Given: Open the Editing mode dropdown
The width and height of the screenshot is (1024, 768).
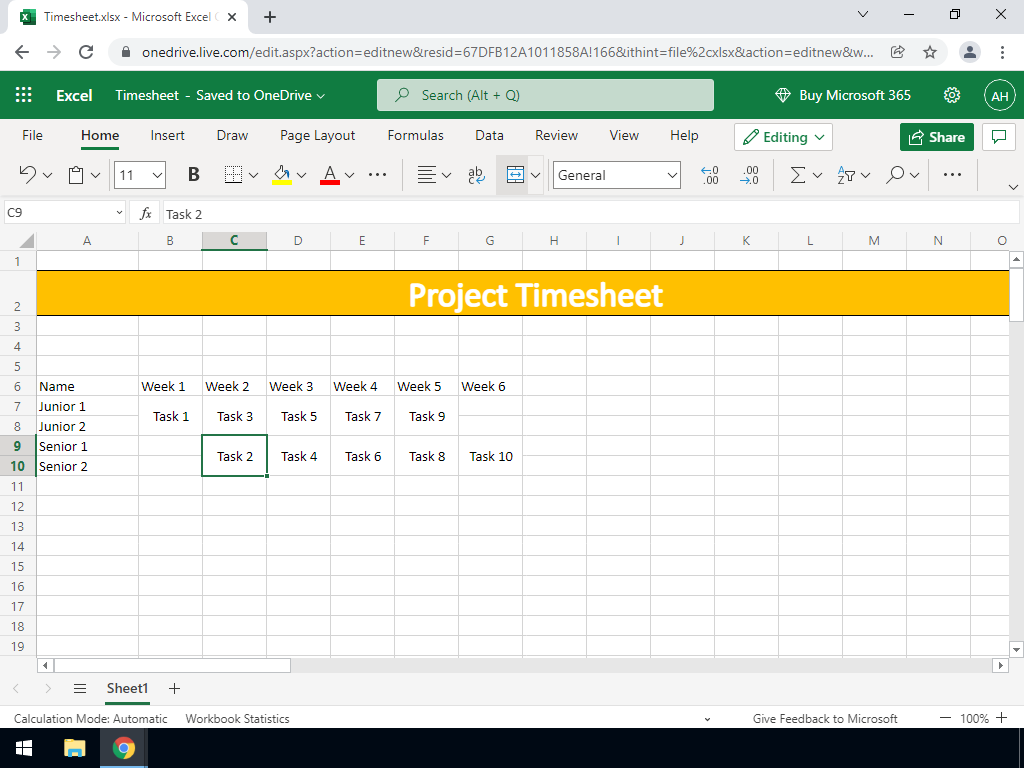Looking at the screenshot, I should coord(783,137).
